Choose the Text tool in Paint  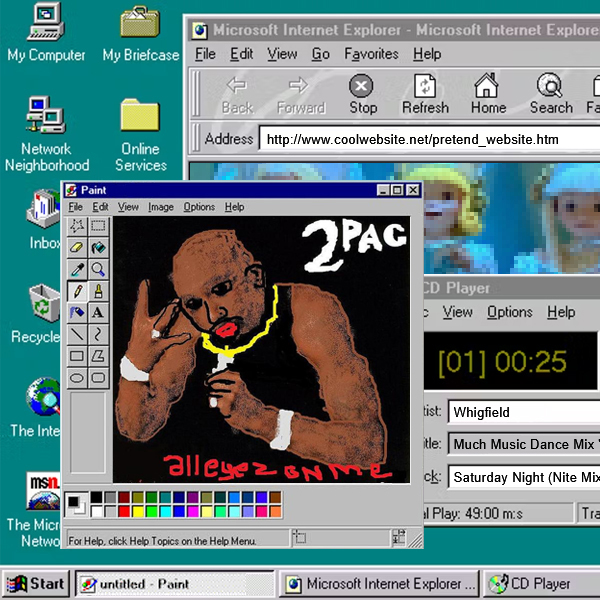(x=98, y=312)
